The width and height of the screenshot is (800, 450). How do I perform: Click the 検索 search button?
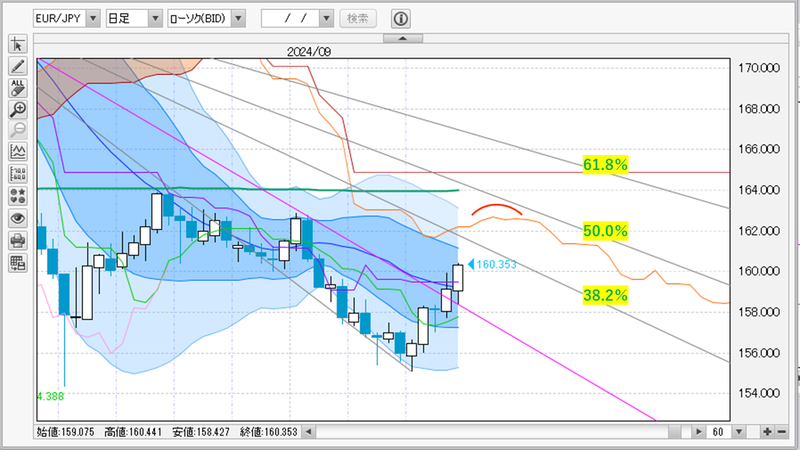(358, 18)
